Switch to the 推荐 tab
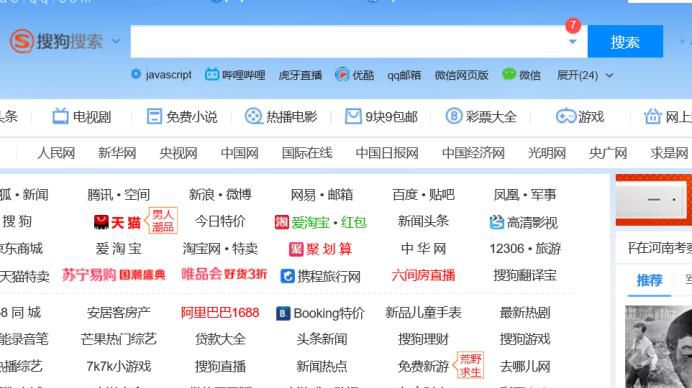692x388 pixels. coord(649,280)
